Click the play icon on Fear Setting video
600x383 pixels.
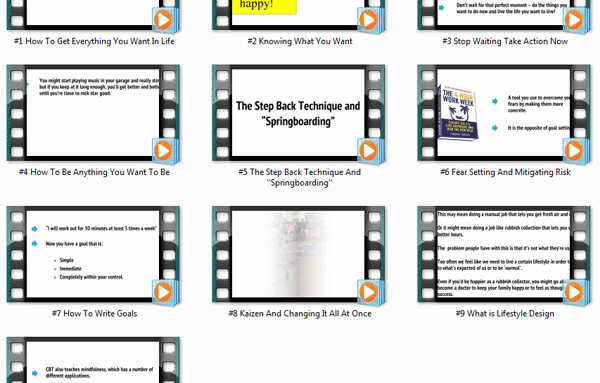tap(574, 151)
